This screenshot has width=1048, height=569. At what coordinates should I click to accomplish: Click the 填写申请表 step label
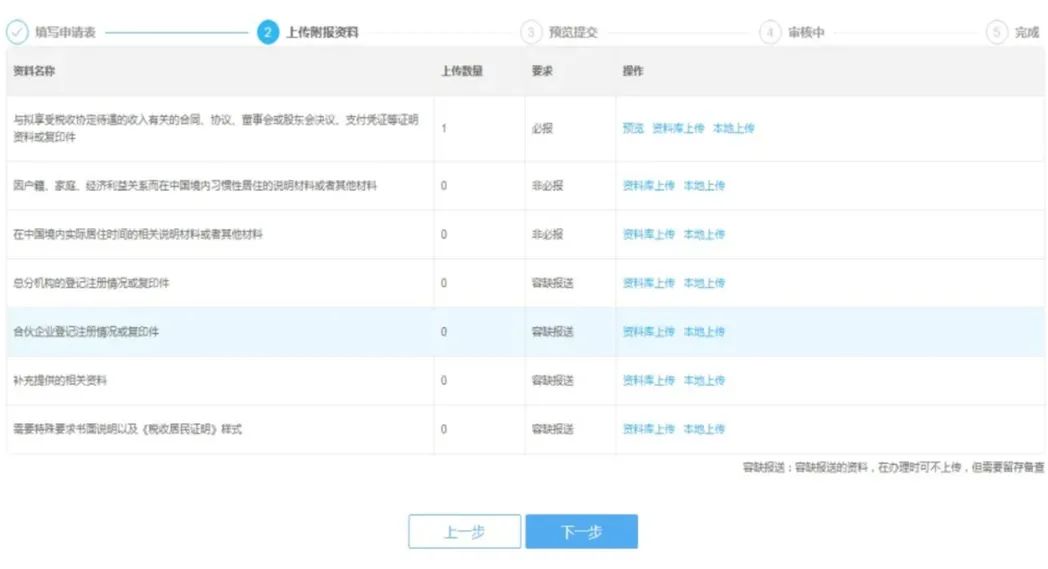pyautogui.click(x=65, y=32)
